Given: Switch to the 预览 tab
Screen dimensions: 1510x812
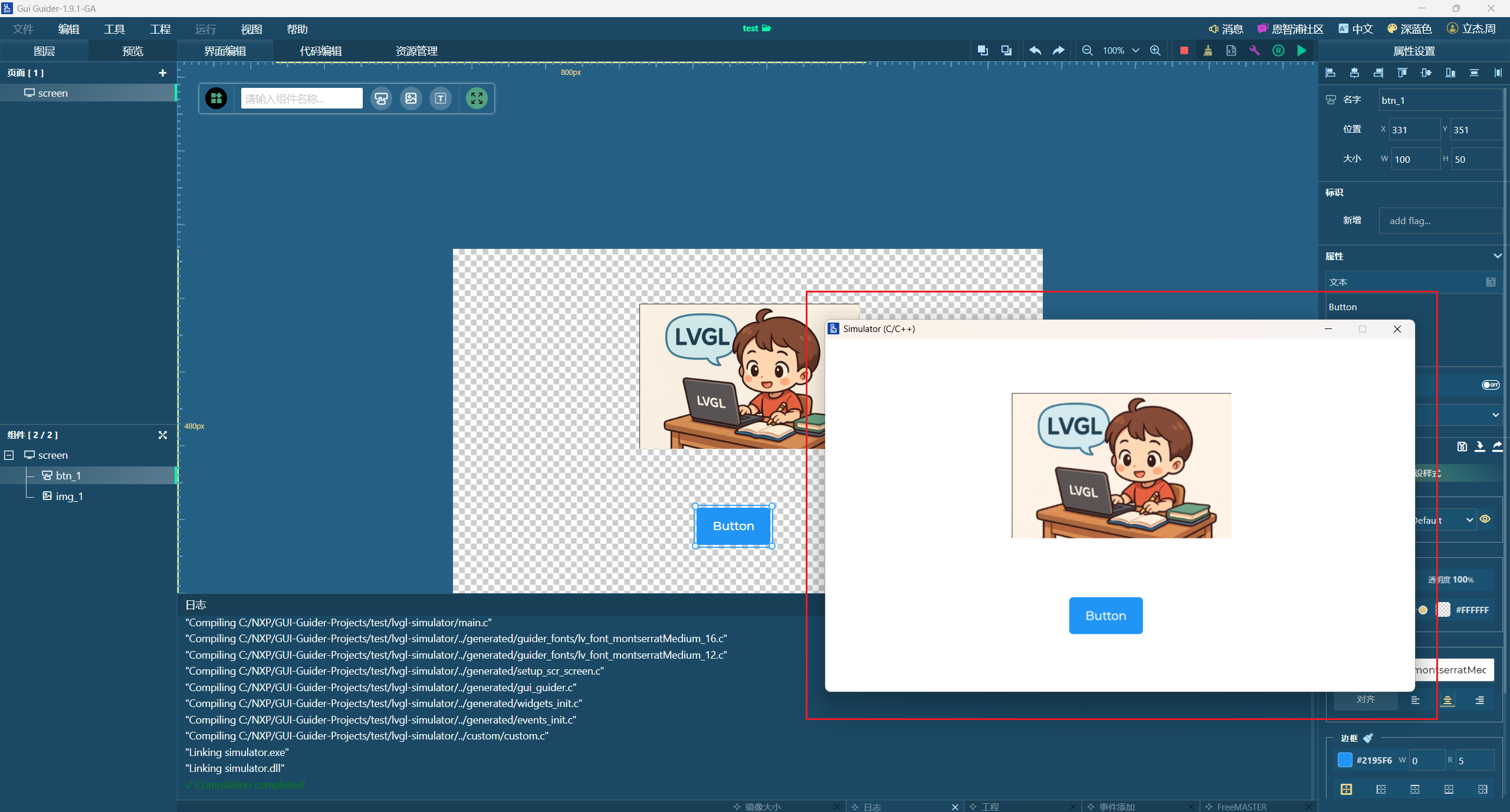Looking at the screenshot, I should [x=133, y=51].
